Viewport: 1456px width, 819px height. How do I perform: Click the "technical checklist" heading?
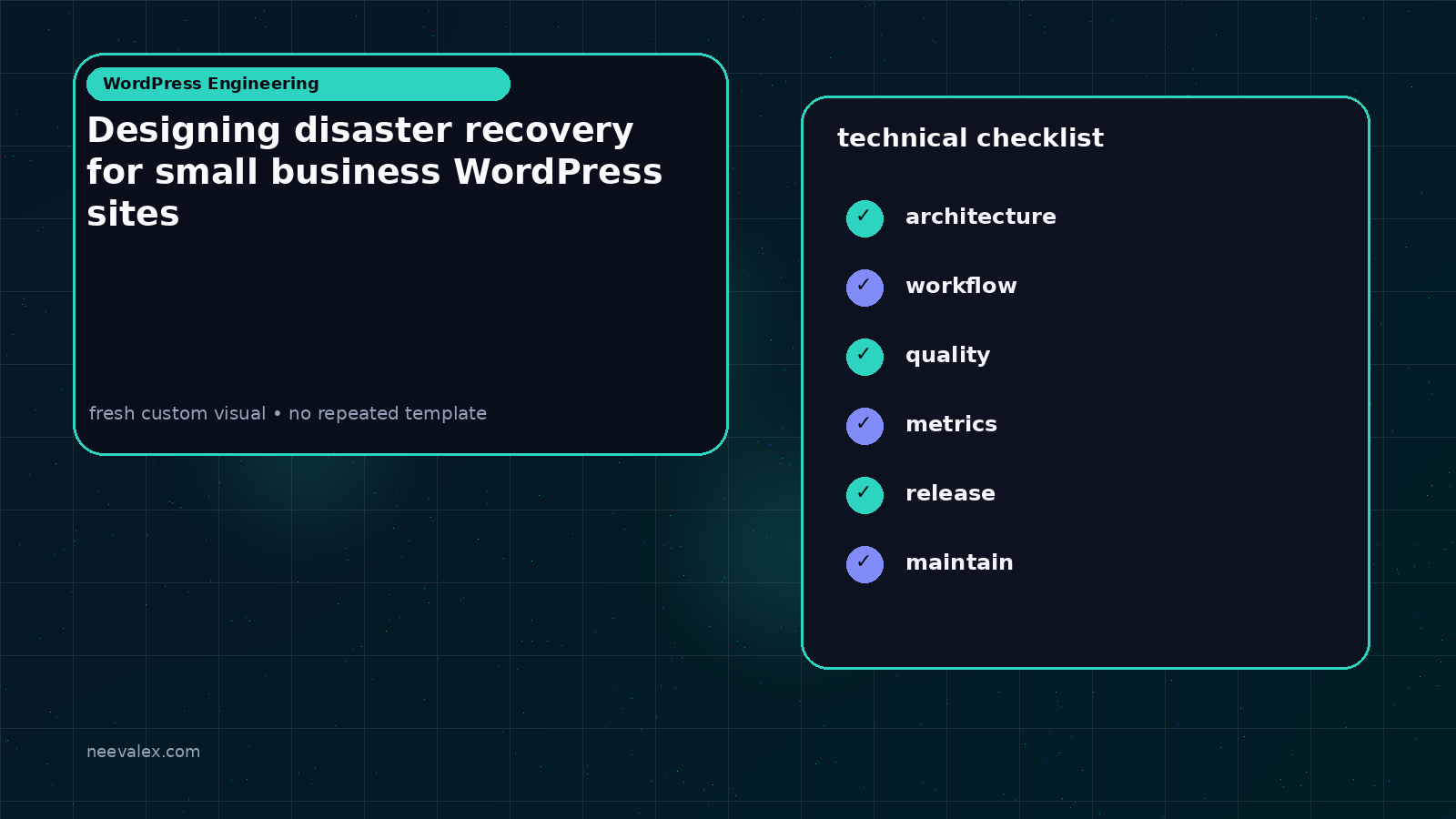coord(970,138)
